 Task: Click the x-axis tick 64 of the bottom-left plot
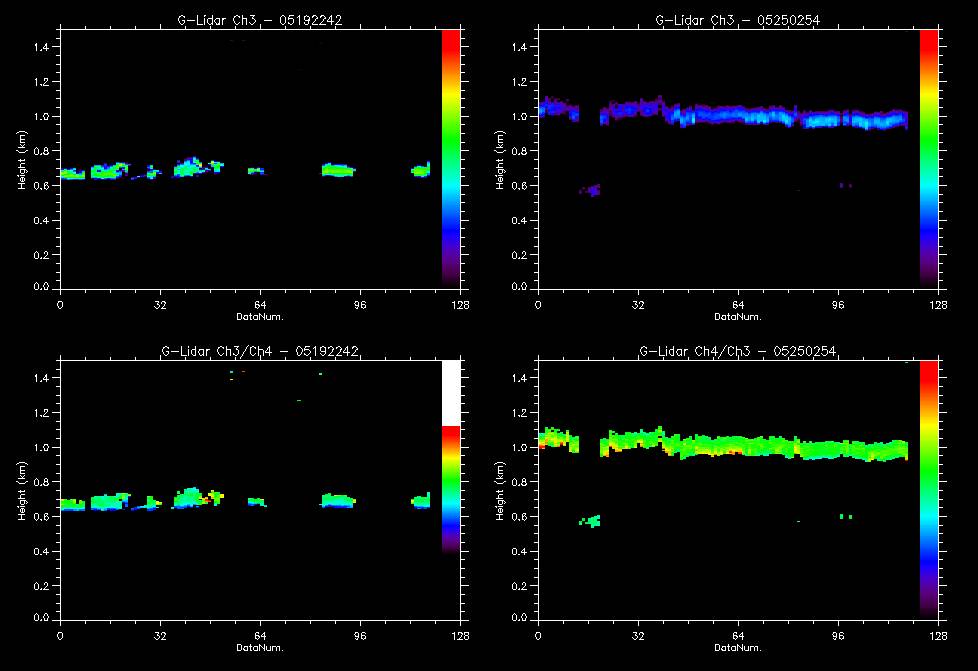pos(259,635)
